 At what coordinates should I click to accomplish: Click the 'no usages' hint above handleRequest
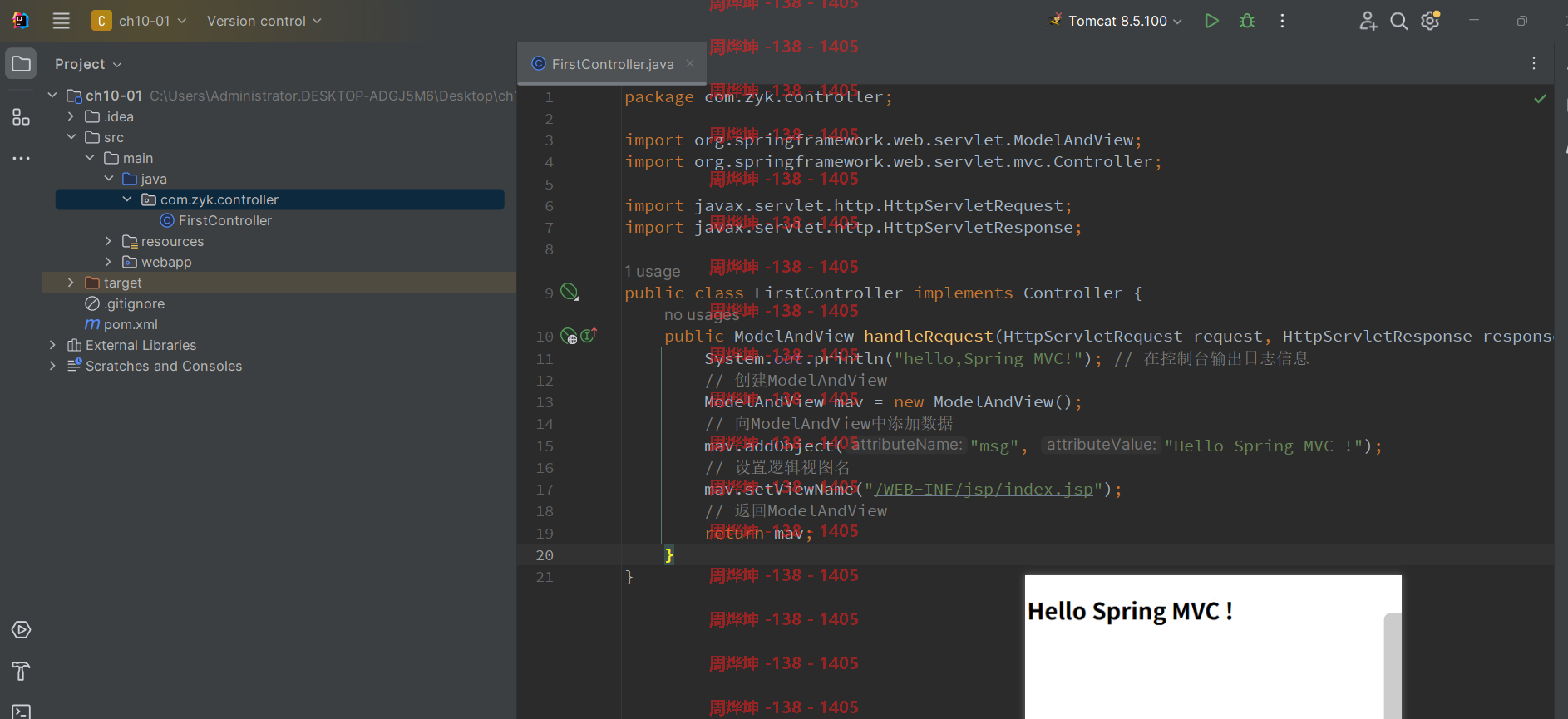[702, 315]
